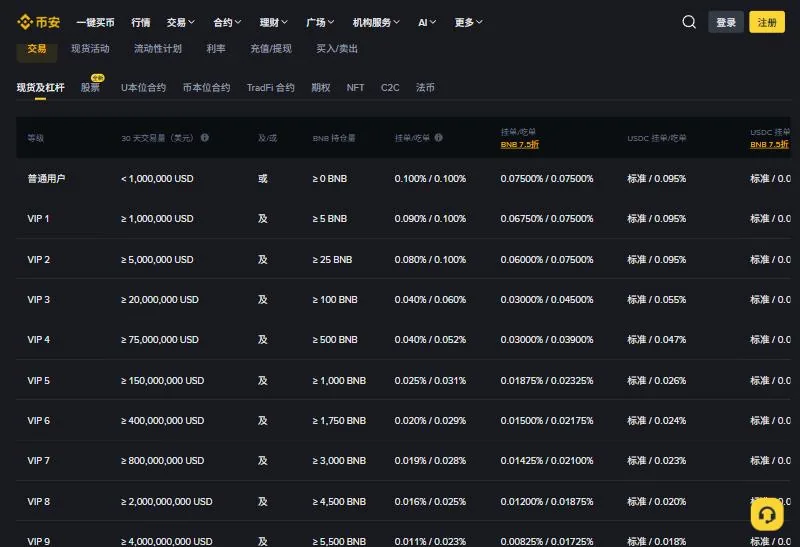Click VIP 5 row label
This screenshot has height=547, width=800.
pyautogui.click(x=39, y=381)
